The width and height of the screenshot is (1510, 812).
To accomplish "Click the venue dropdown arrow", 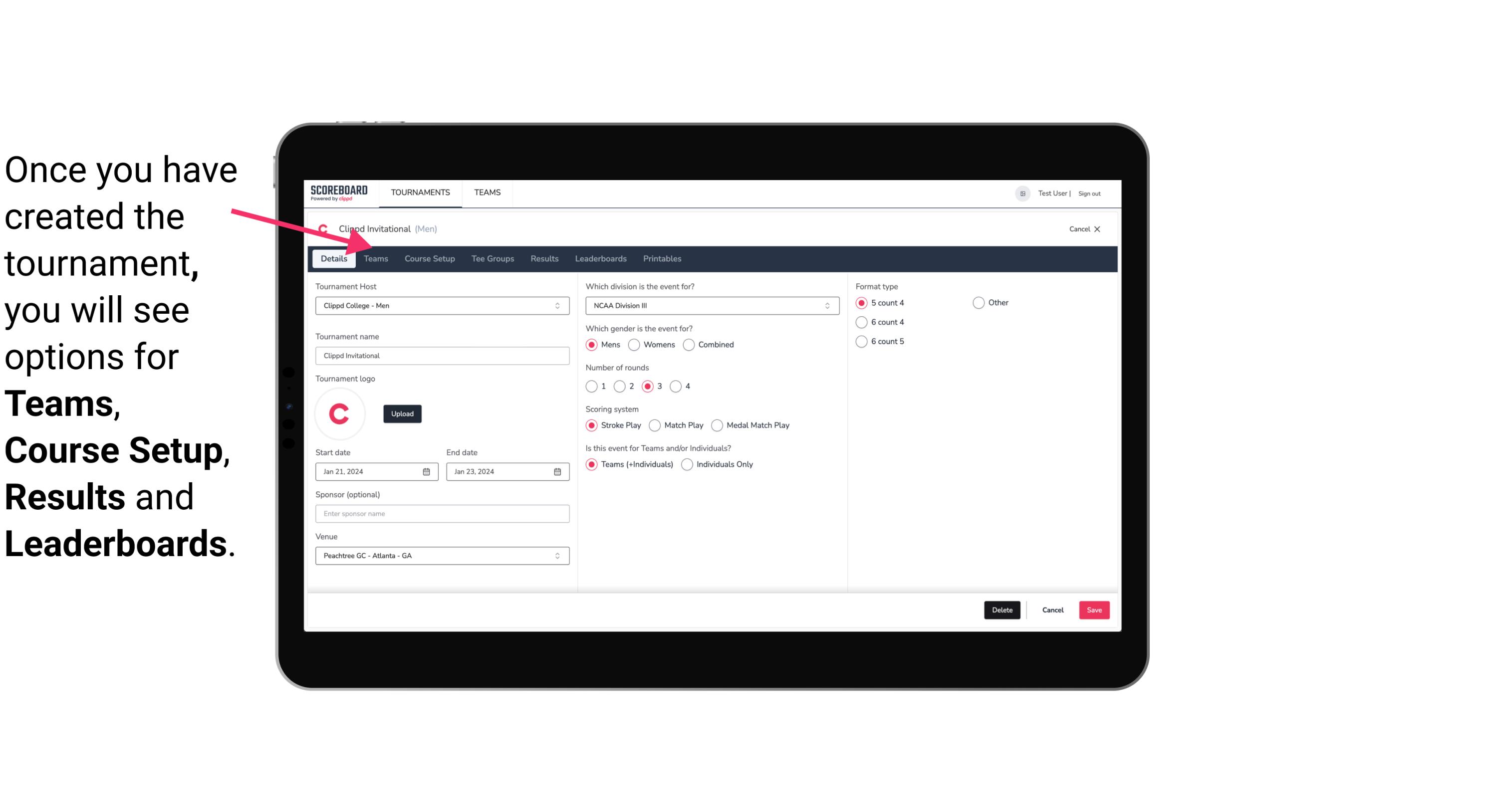I will (558, 555).
